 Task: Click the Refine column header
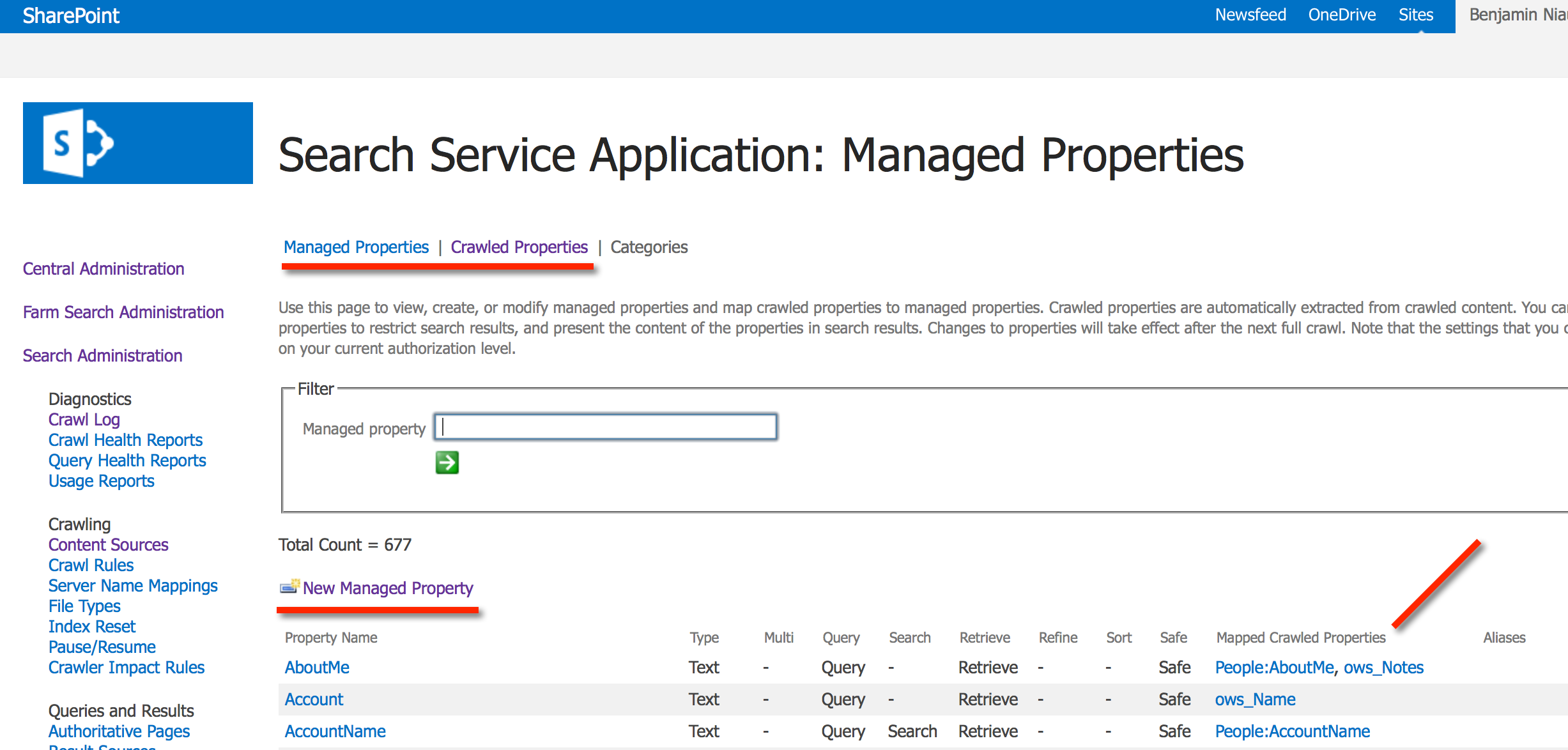click(x=1058, y=638)
